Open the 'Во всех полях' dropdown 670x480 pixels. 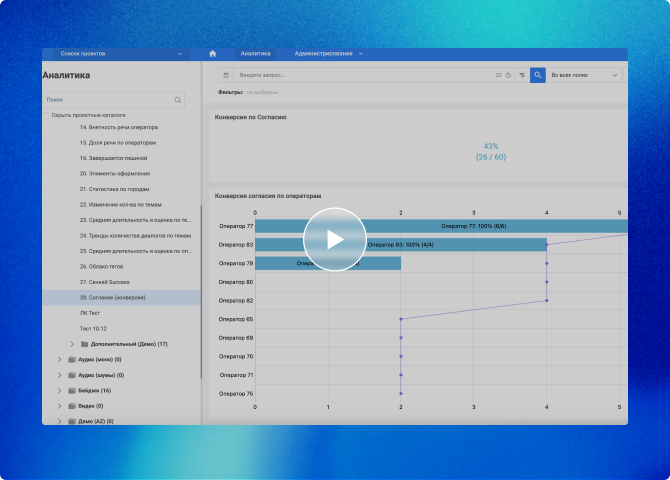pos(584,75)
